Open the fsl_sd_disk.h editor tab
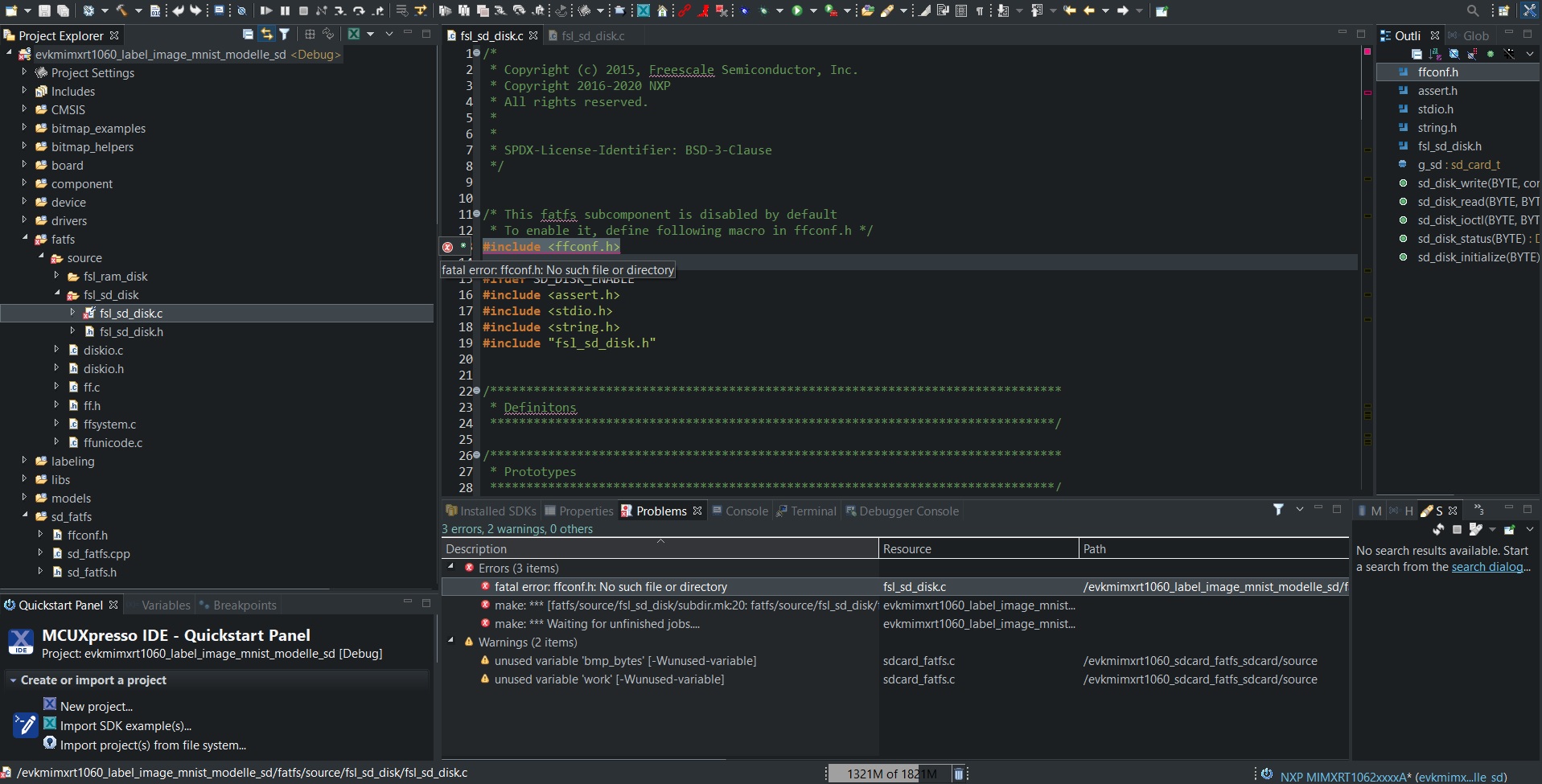The width and height of the screenshot is (1542, 784). point(593,35)
